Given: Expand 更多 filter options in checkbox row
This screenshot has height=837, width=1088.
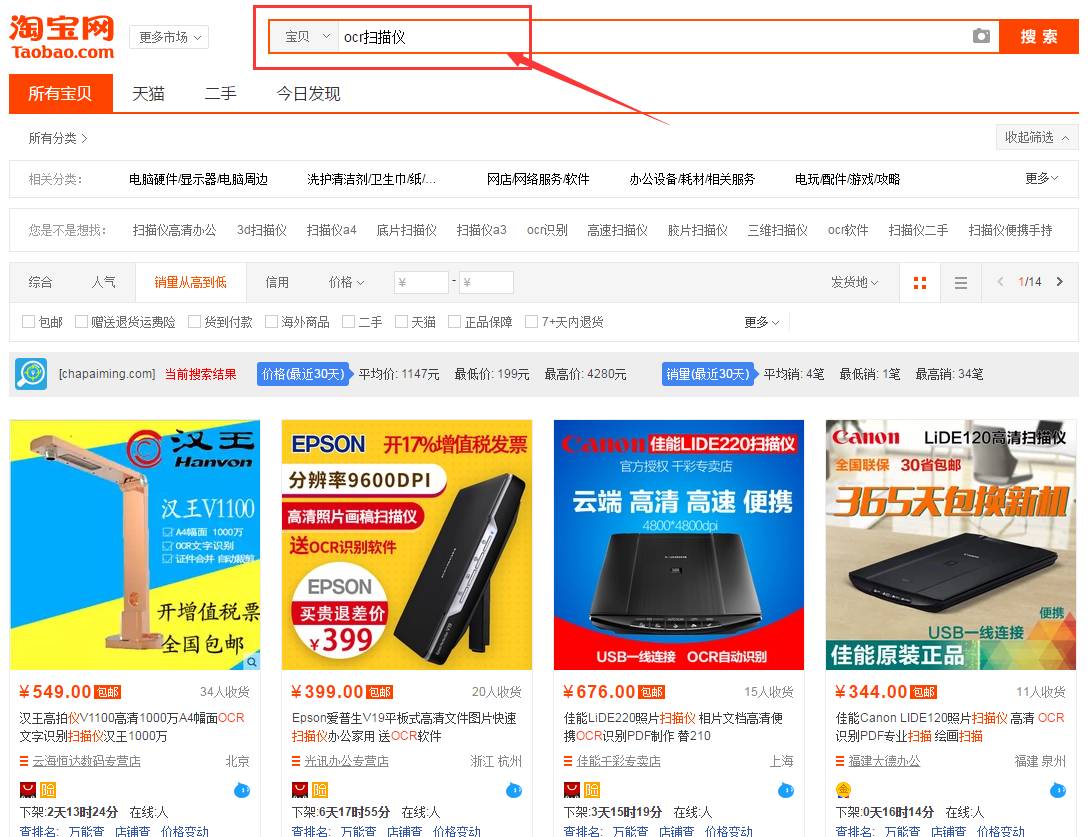Looking at the screenshot, I should click(x=761, y=322).
